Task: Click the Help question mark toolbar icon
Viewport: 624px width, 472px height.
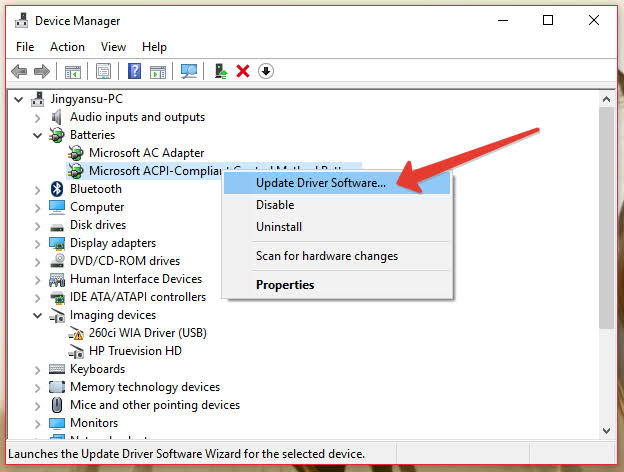Action: 134,71
